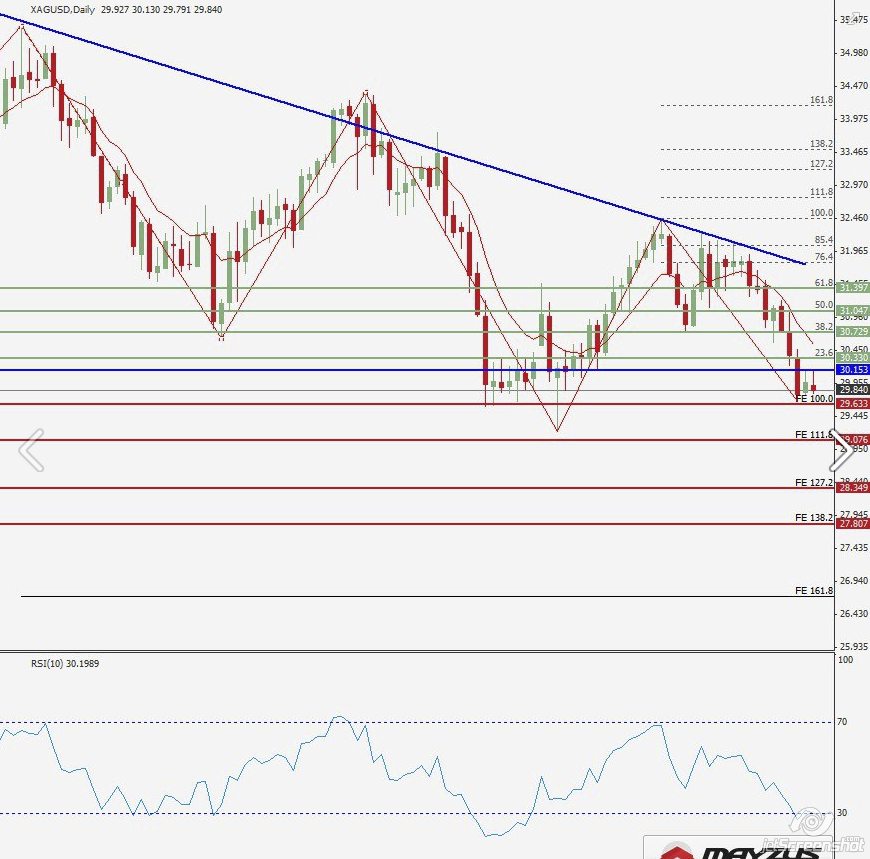Go to the next image with right chevron

pyautogui.click(x=842, y=450)
